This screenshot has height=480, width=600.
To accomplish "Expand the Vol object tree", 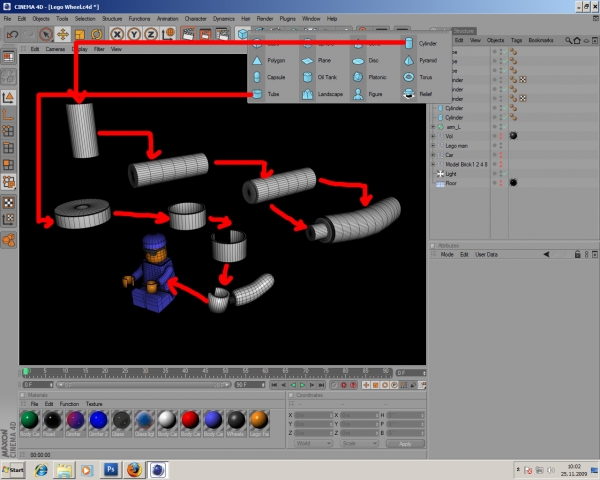I will click(x=433, y=136).
